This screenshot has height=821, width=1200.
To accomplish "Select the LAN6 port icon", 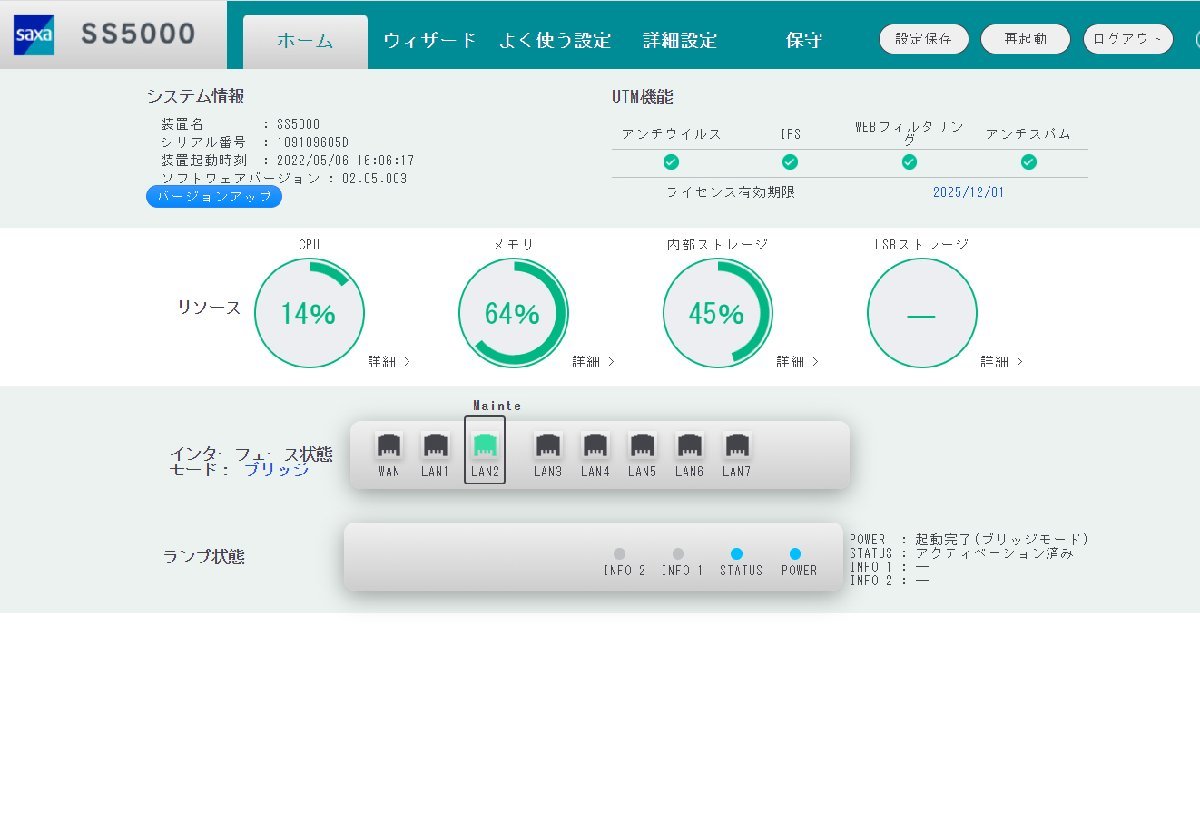I will point(689,445).
